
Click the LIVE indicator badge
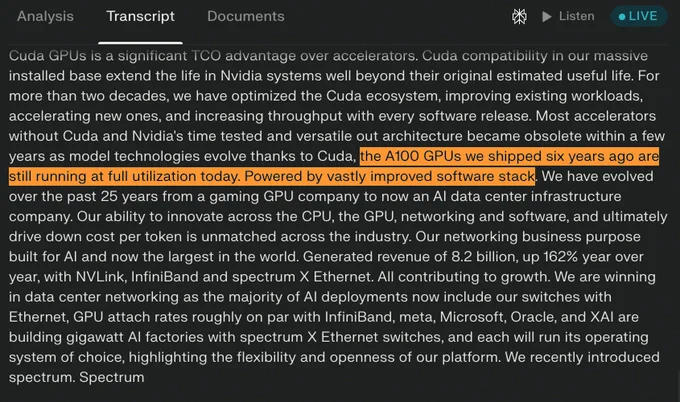[x=638, y=16]
